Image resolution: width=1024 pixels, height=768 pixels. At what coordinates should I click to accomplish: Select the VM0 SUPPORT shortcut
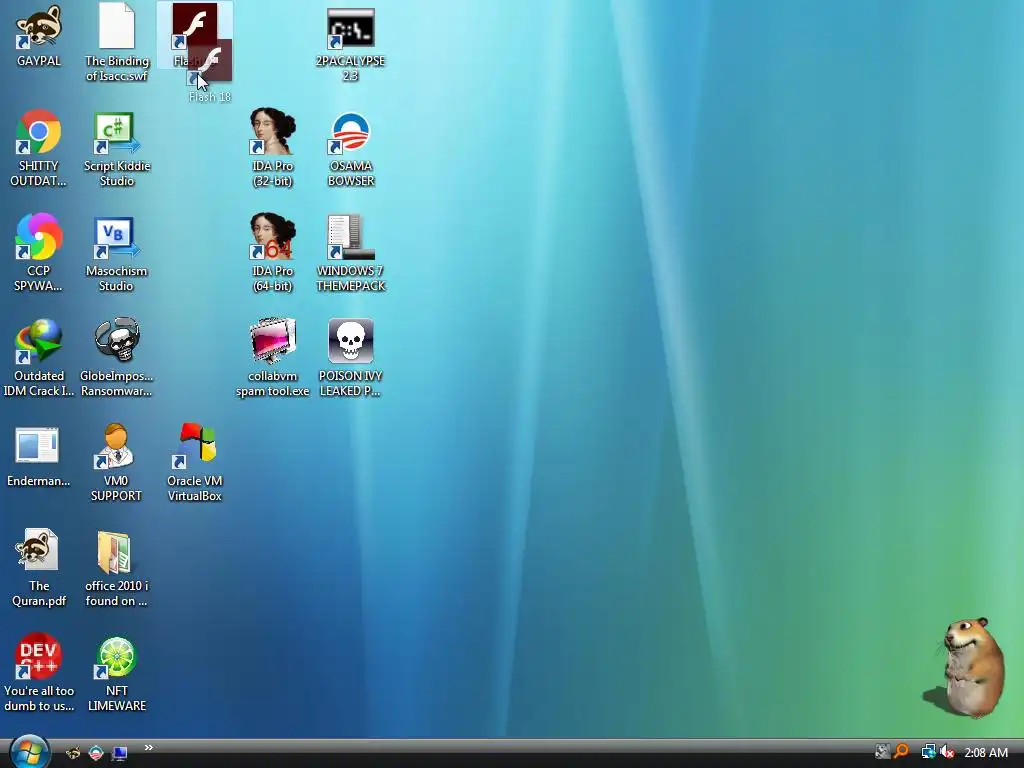[x=116, y=463]
